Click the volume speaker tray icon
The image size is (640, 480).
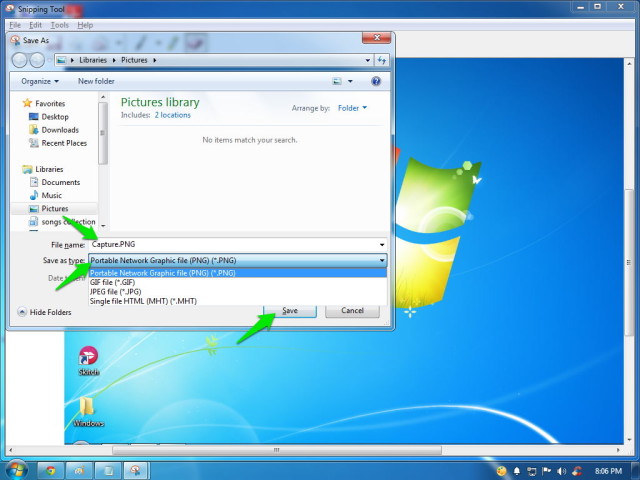tap(561, 471)
